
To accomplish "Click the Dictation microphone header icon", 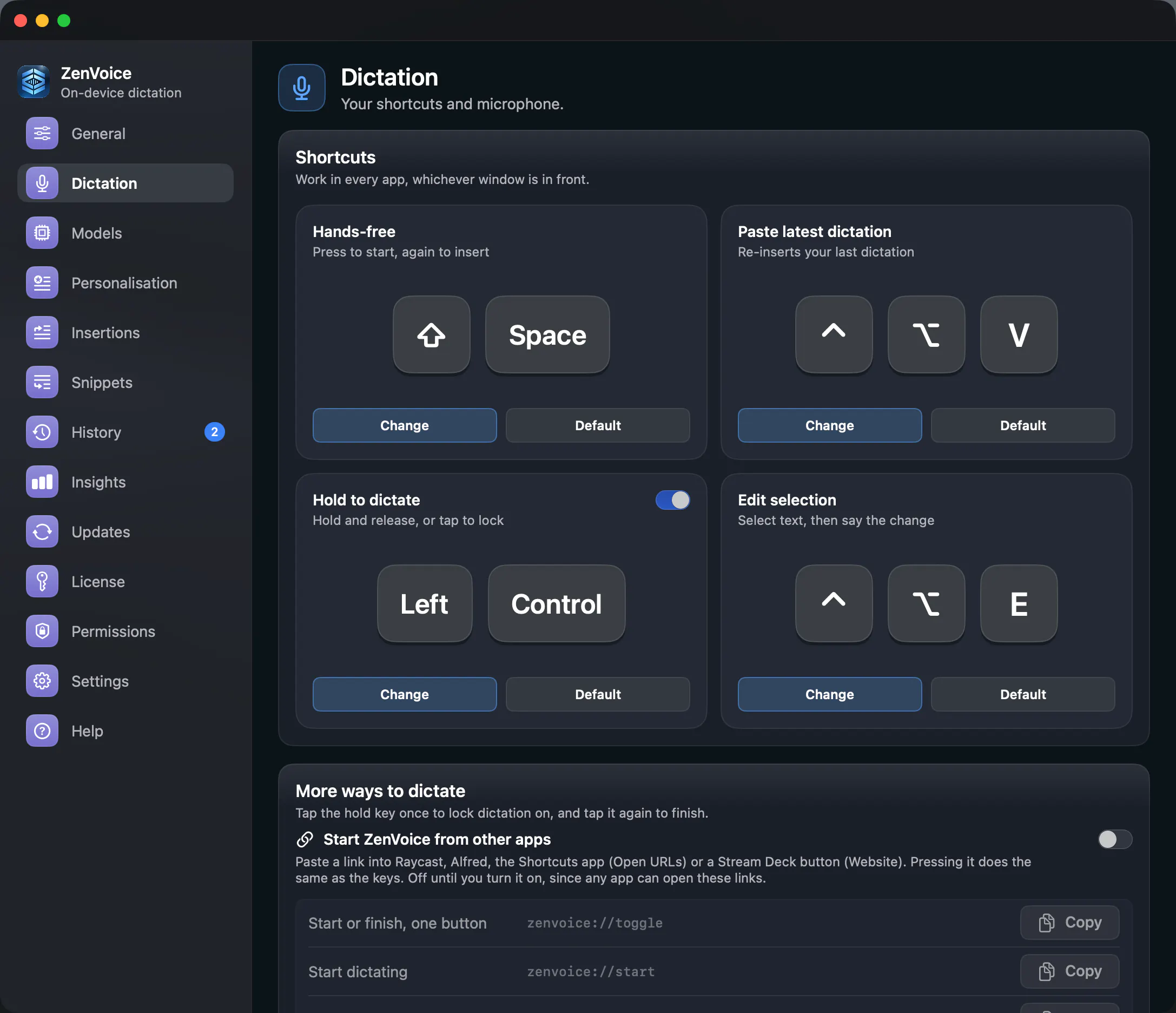I will point(301,88).
